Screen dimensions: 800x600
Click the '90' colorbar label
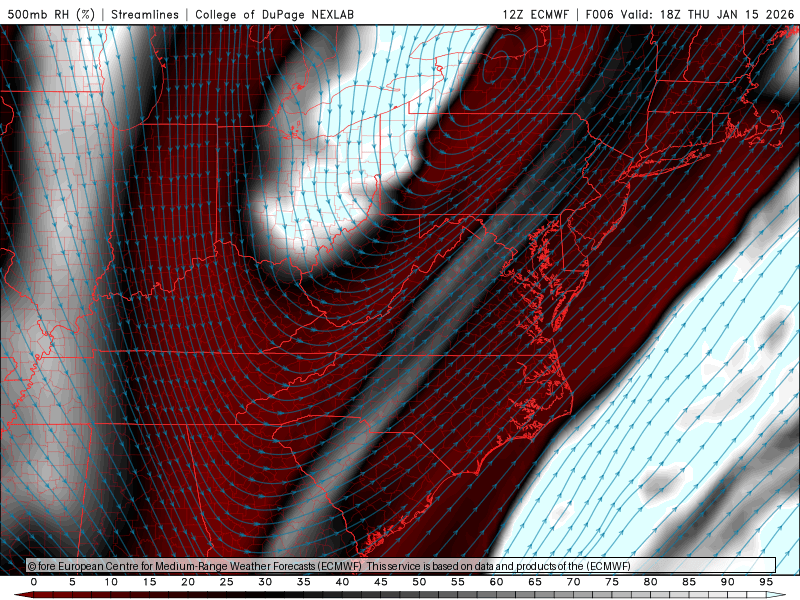[x=728, y=582]
